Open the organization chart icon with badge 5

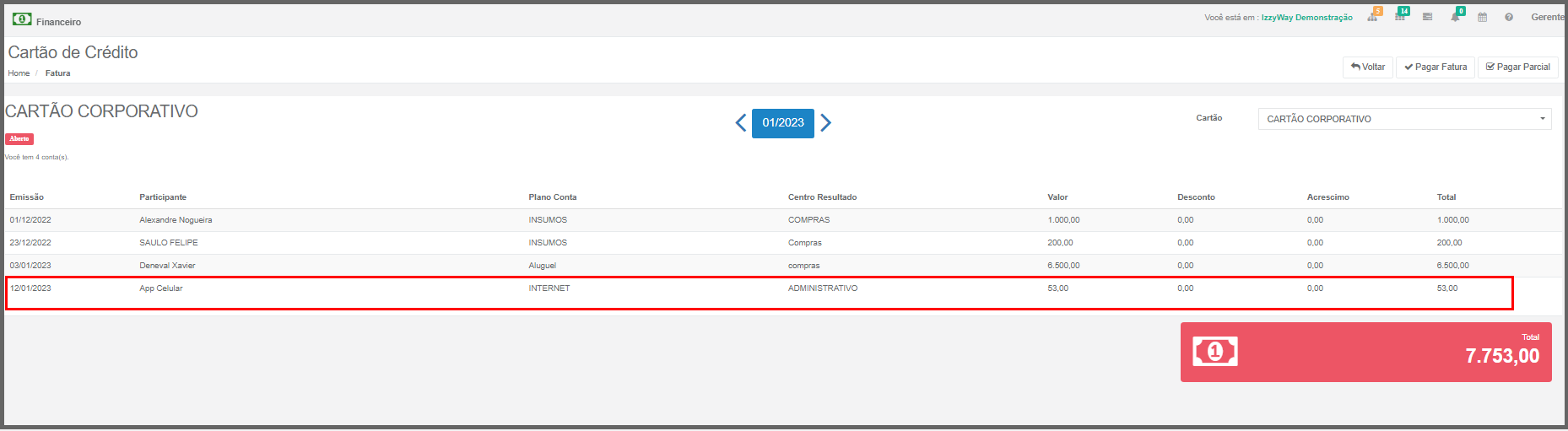[x=1373, y=16]
